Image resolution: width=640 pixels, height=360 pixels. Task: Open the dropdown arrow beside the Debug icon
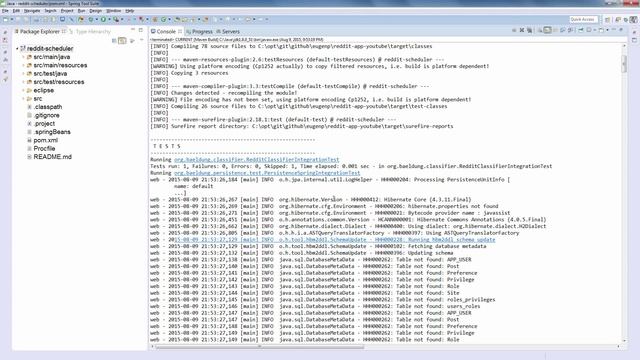pos(97,19)
